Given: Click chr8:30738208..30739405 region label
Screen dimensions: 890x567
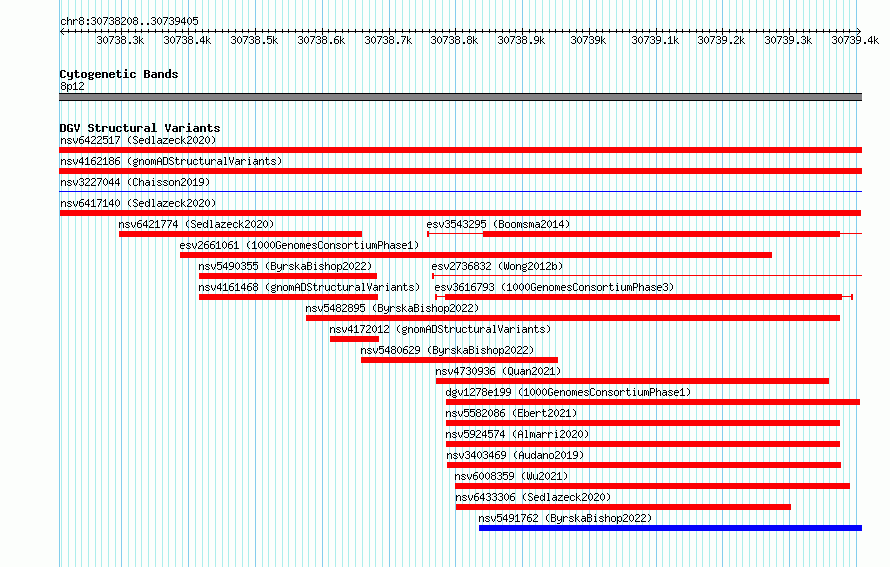Looking at the screenshot, I should (x=129, y=21).
